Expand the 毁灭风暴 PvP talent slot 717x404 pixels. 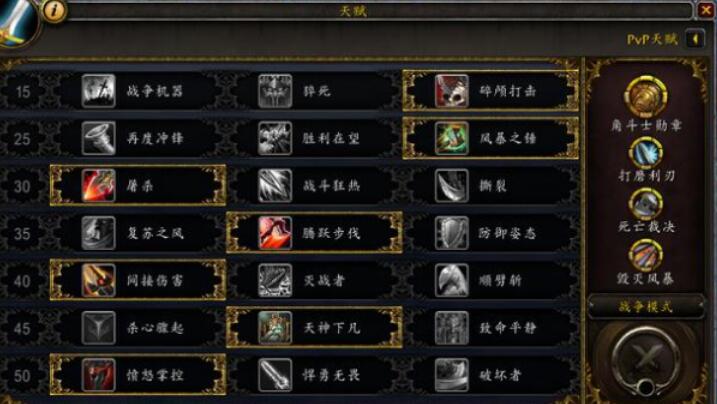pyautogui.click(x=646, y=255)
